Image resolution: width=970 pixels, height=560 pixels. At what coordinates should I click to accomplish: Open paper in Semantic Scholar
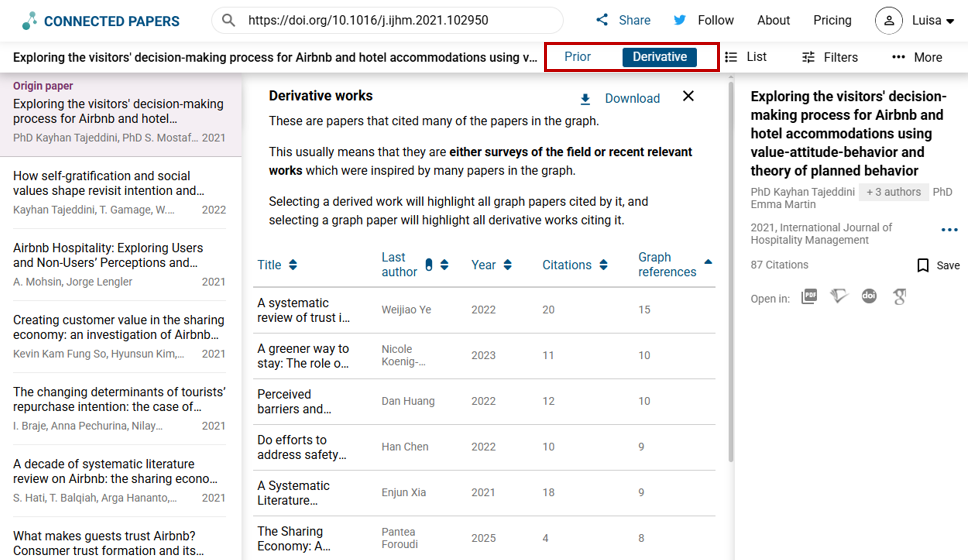point(839,297)
